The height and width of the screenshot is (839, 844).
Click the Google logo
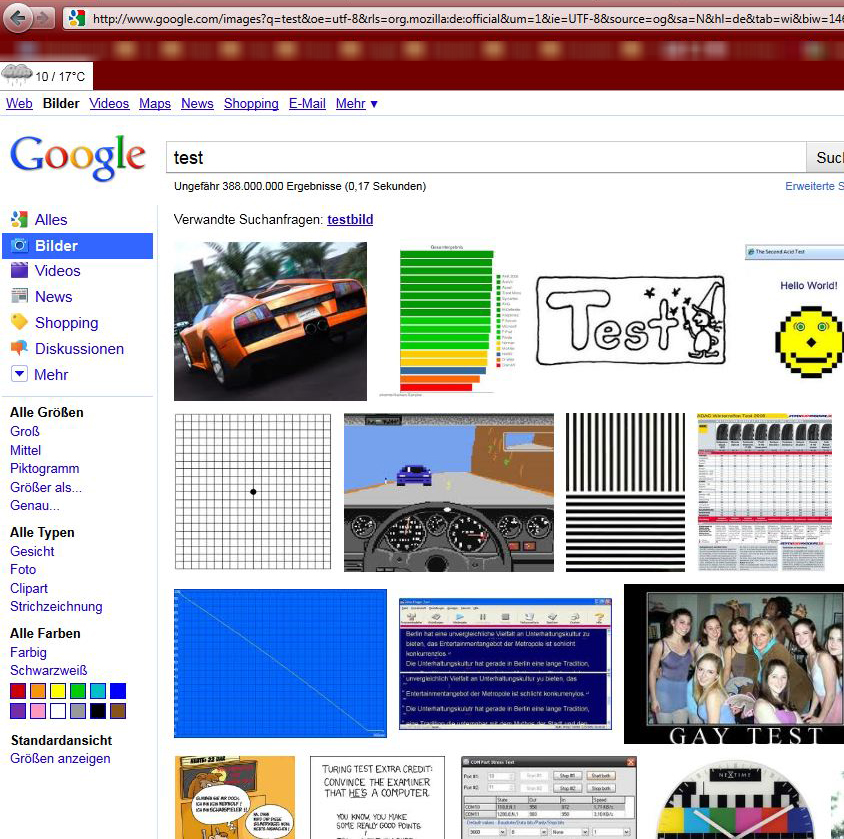coord(78,157)
